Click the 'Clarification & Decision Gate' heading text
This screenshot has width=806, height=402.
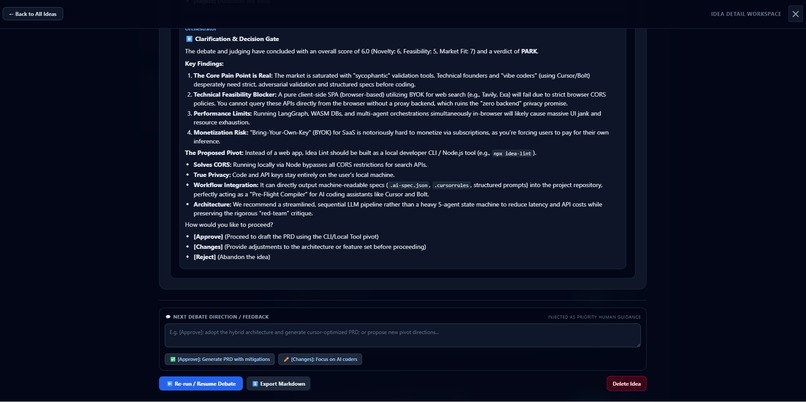coord(237,39)
